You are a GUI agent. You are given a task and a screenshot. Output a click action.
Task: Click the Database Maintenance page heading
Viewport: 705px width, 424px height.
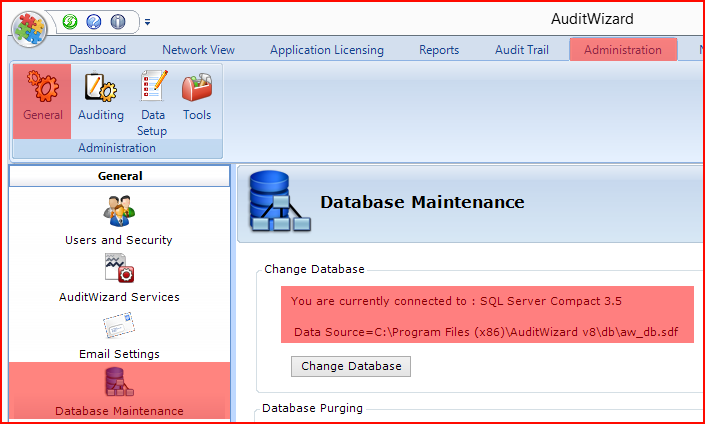coord(422,202)
